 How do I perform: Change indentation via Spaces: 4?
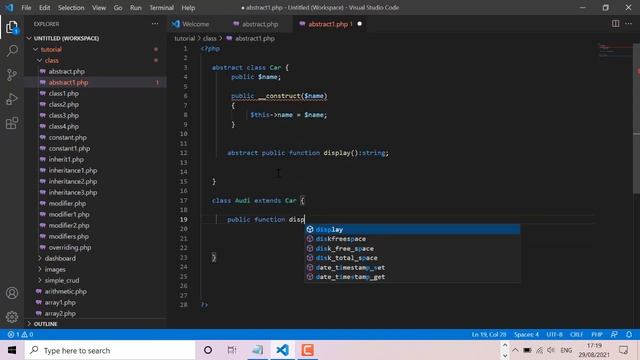click(526, 334)
